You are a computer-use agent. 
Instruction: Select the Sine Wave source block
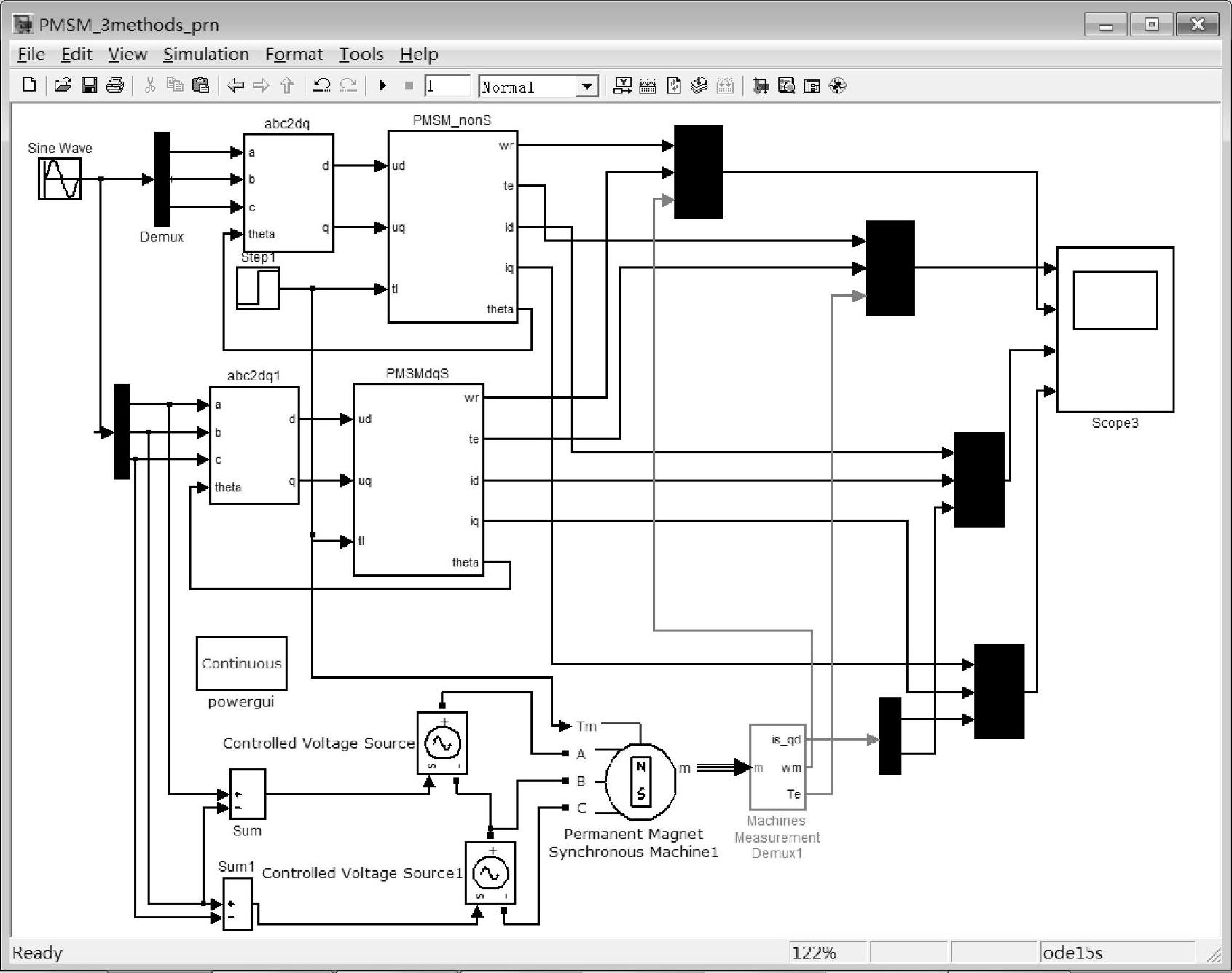tap(60, 179)
